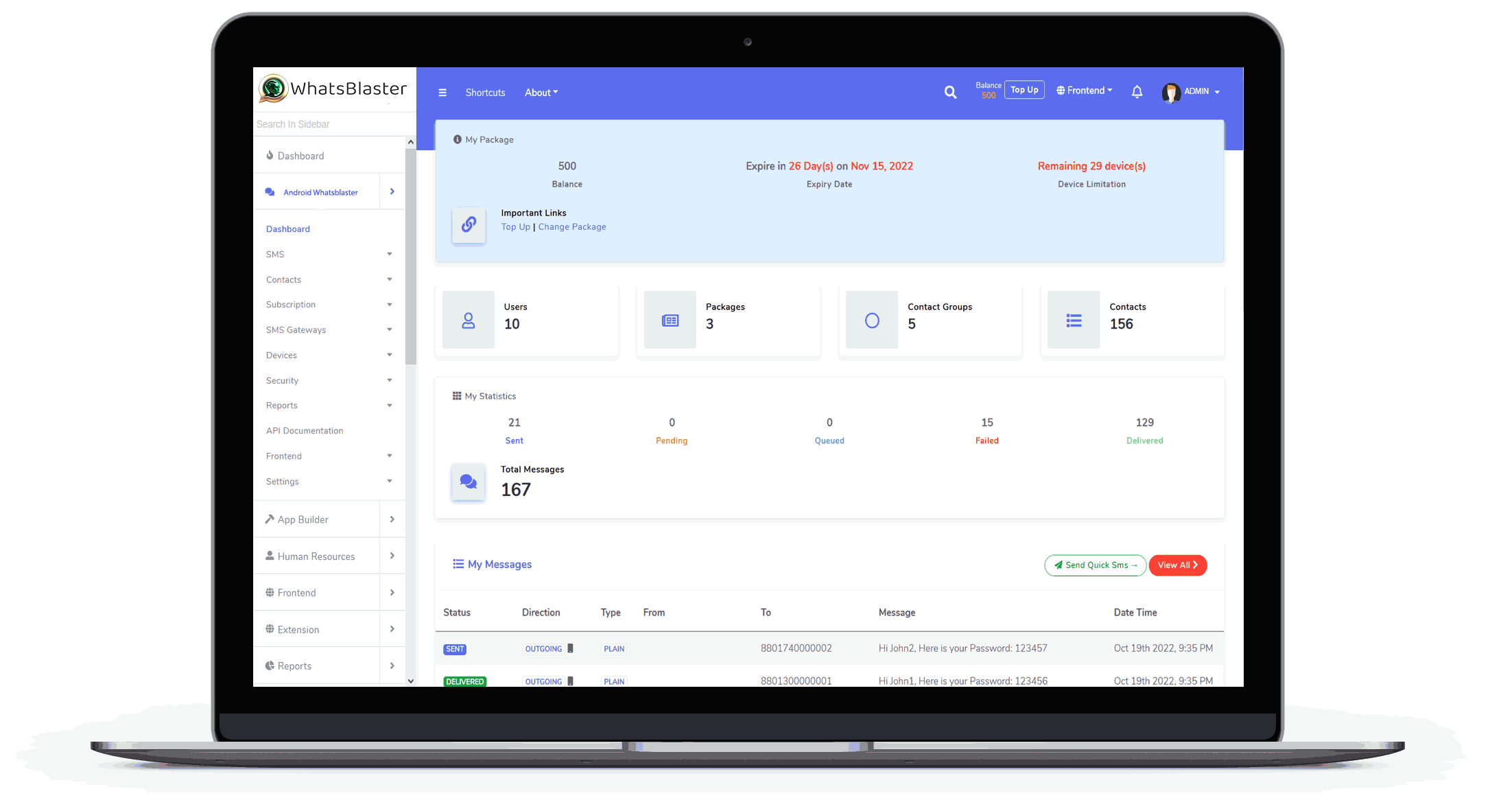Open the About dropdown menu
The height and width of the screenshot is (800, 1512).
(541, 93)
